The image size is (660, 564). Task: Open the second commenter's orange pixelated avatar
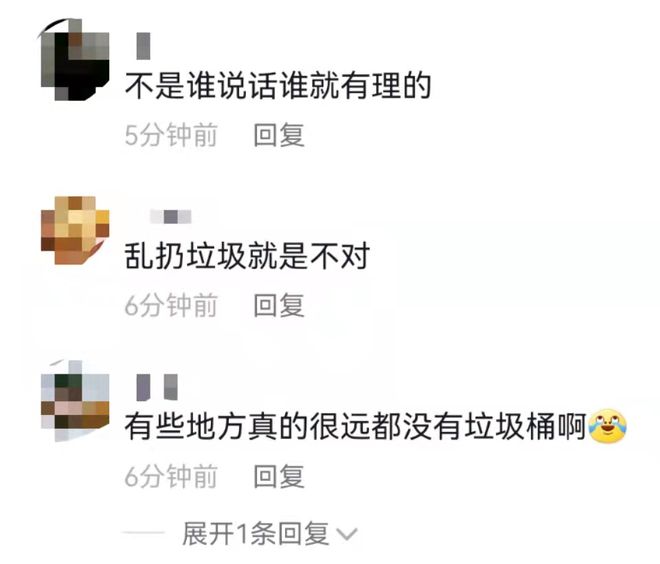pyautogui.click(x=75, y=230)
